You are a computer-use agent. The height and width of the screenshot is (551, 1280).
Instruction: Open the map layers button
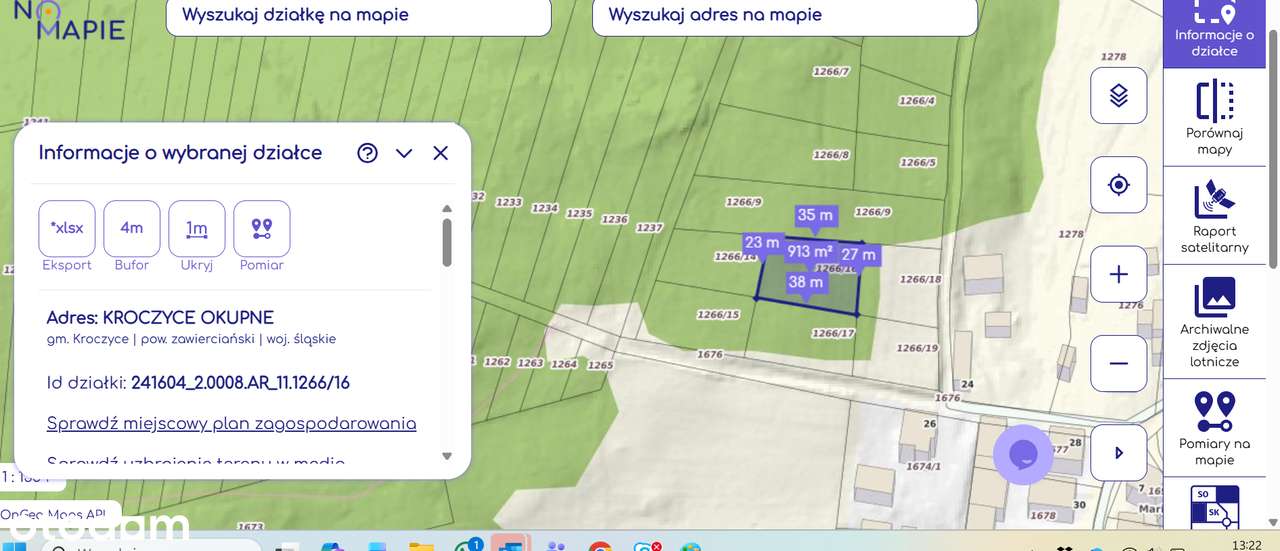(1118, 96)
